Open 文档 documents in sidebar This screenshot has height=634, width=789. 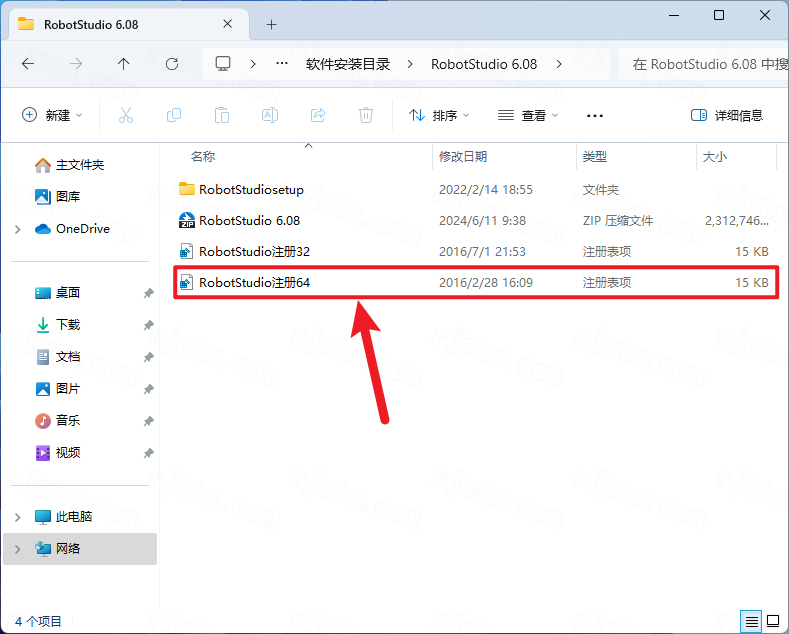(57, 357)
